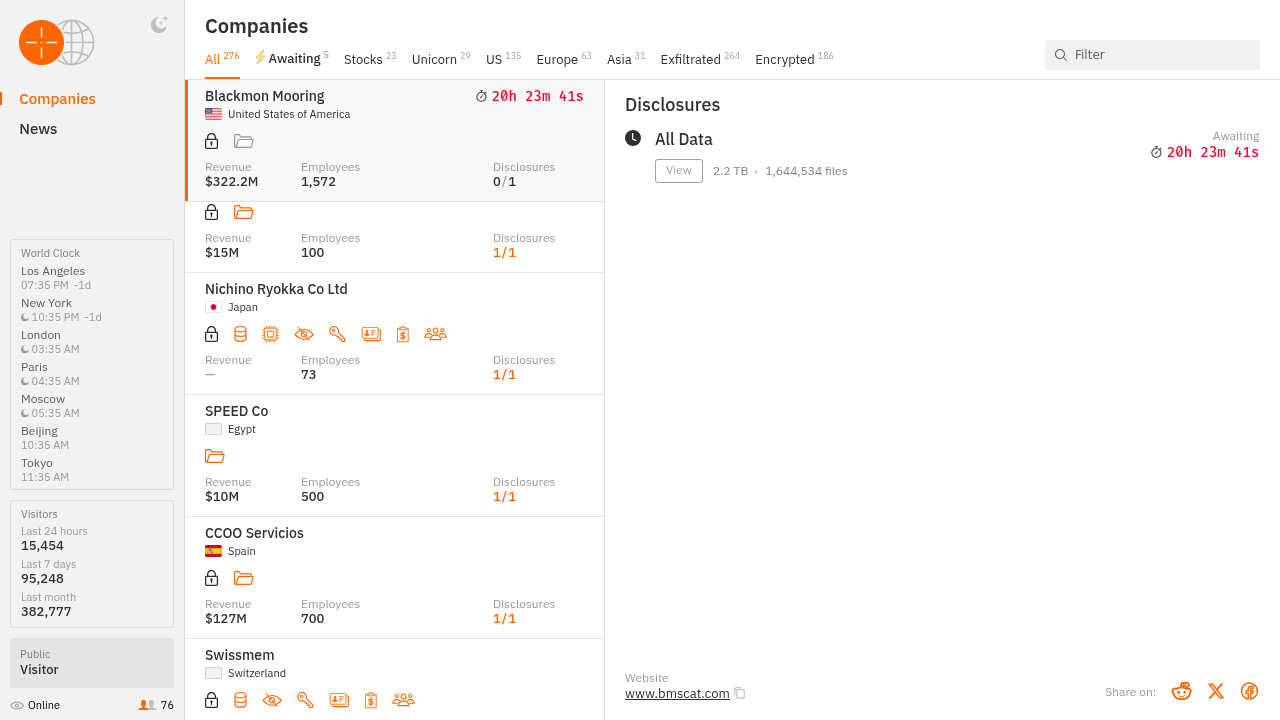The height and width of the screenshot is (720, 1280).
Task: Open the Encrypted tab
Action: click(794, 59)
